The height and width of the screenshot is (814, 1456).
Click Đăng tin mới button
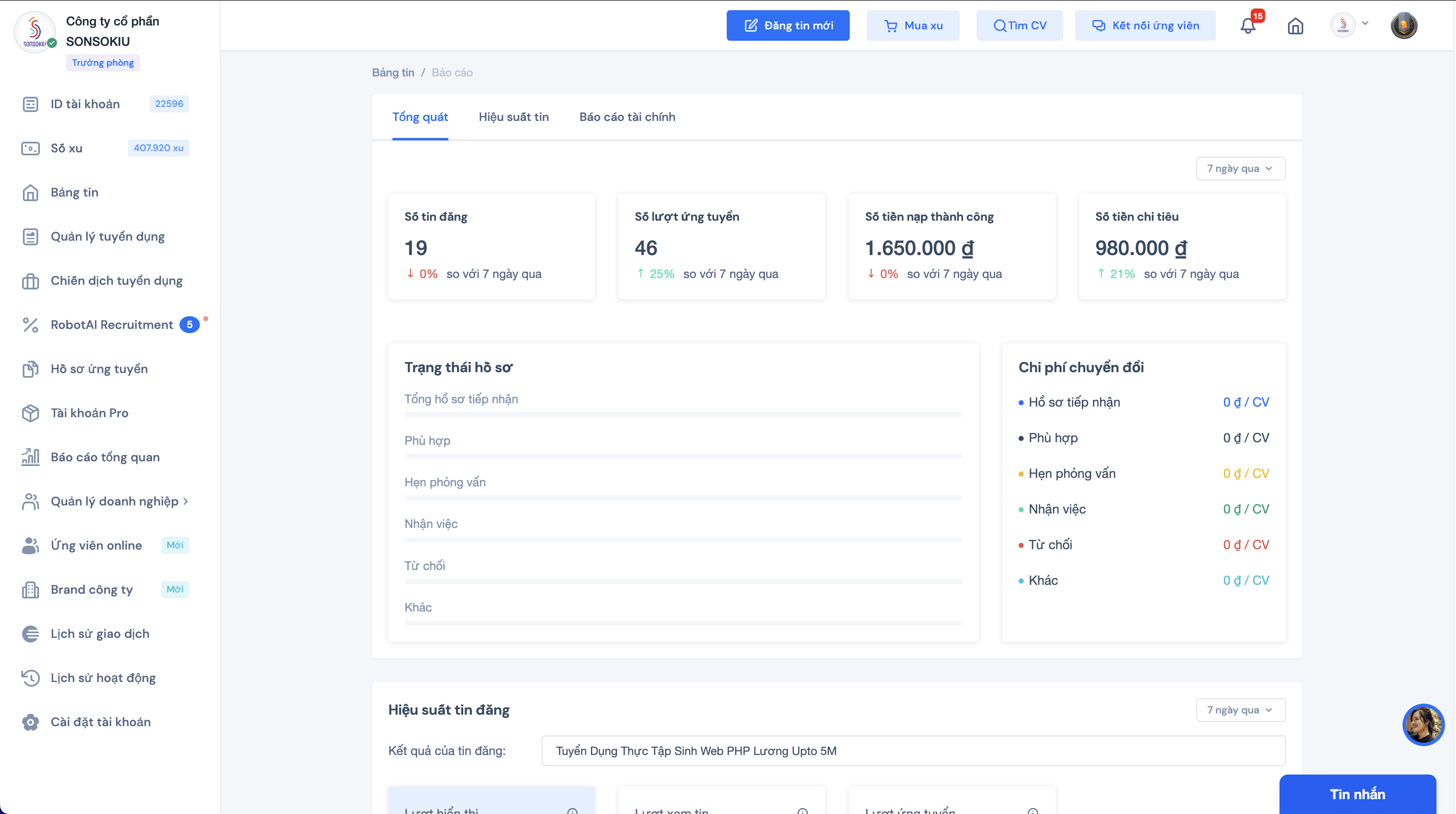[787, 25]
